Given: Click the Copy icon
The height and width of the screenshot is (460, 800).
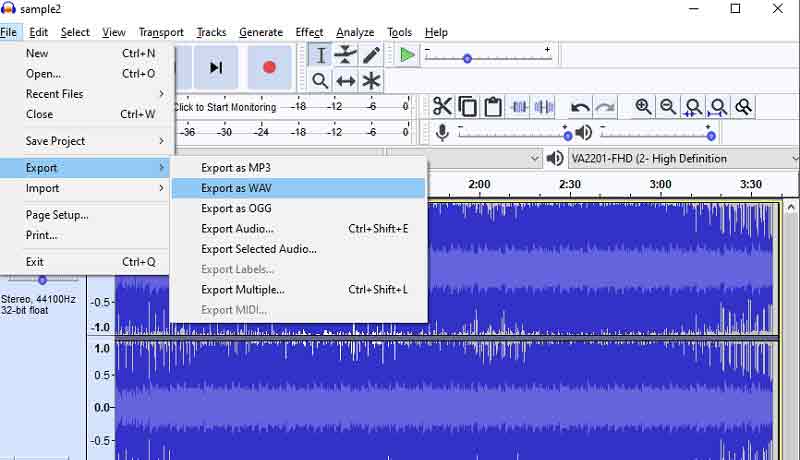Looking at the screenshot, I should (x=467, y=107).
